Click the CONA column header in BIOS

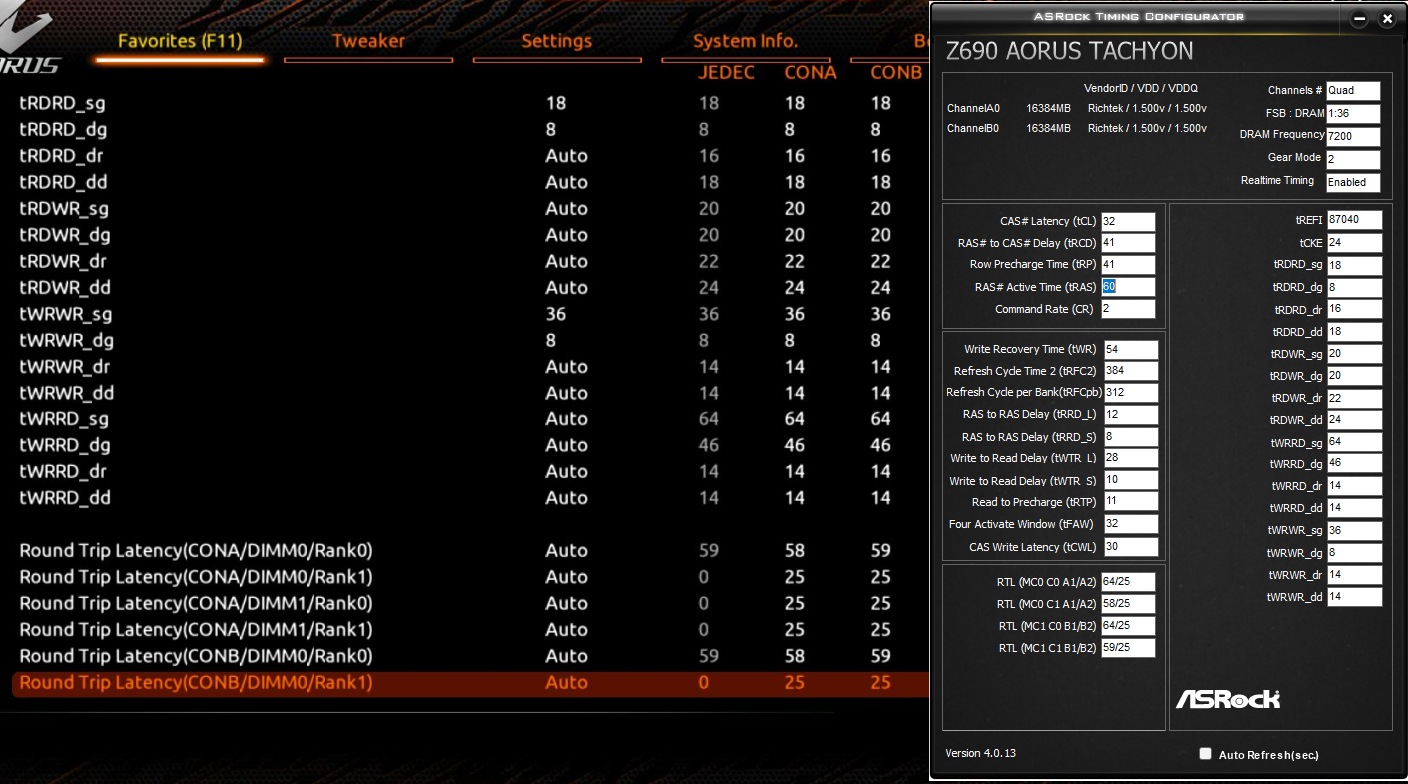point(810,73)
